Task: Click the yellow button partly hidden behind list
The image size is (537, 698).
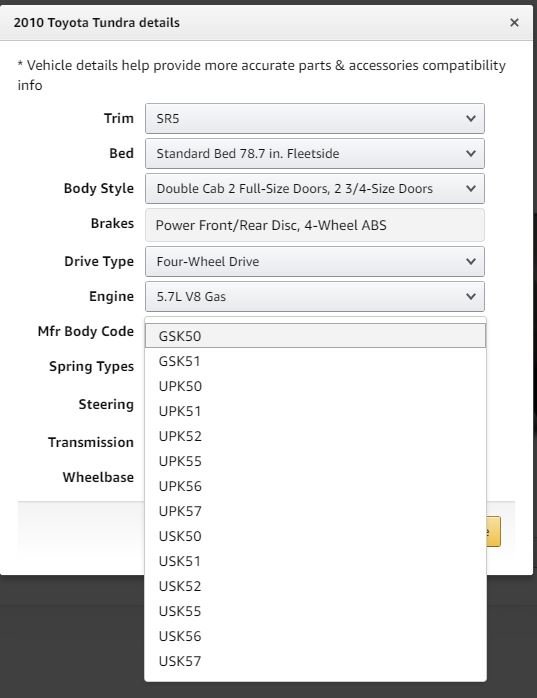Action: 494,532
